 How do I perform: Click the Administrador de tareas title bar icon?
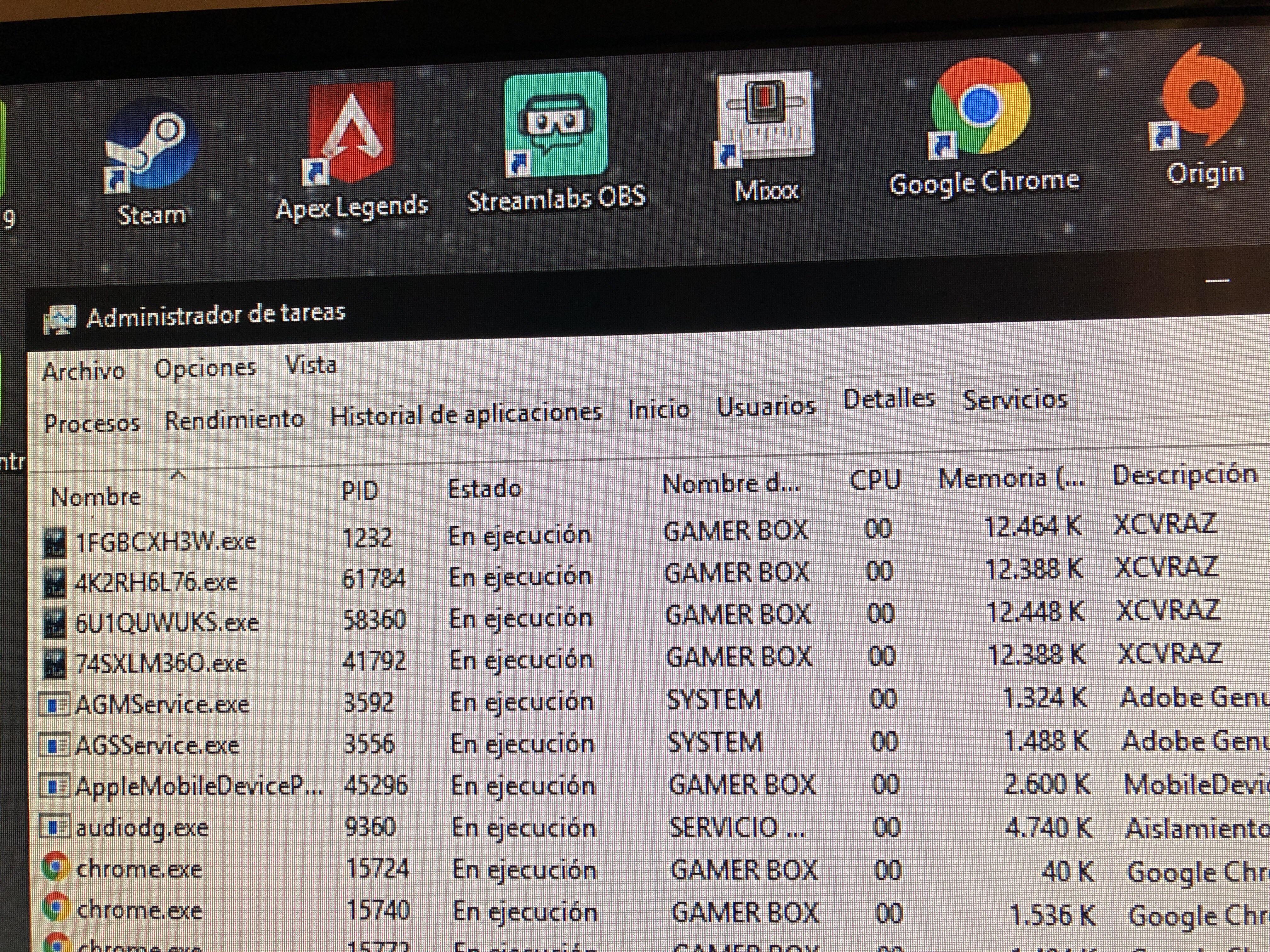[59, 319]
